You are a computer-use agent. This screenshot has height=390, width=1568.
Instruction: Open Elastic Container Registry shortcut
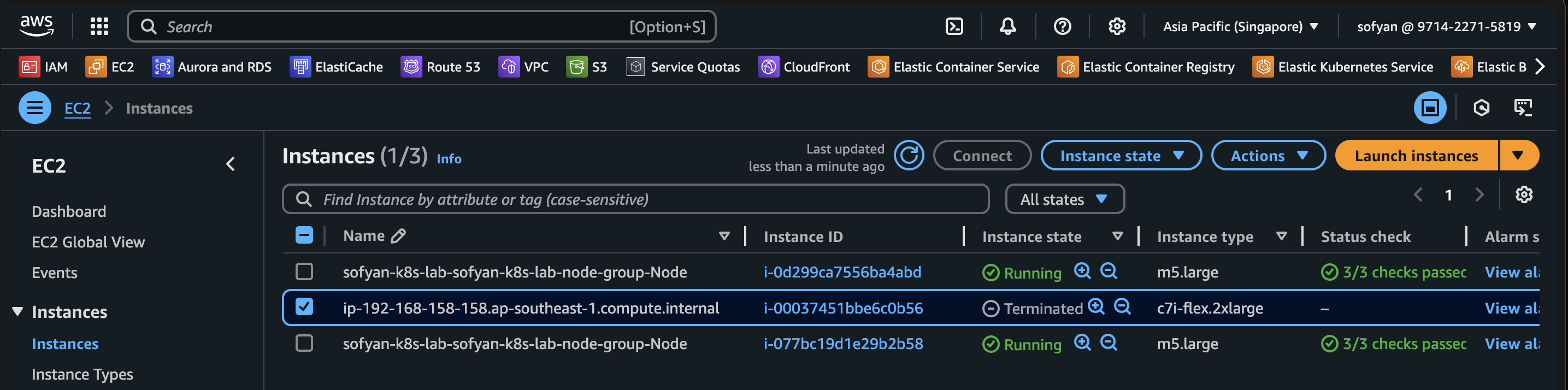pos(1146,67)
